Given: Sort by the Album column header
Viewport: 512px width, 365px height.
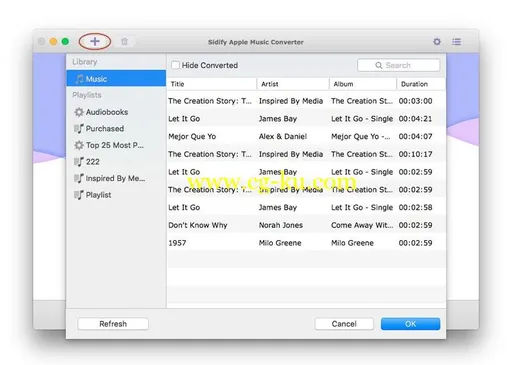Looking at the screenshot, I should pyautogui.click(x=363, y=84).
